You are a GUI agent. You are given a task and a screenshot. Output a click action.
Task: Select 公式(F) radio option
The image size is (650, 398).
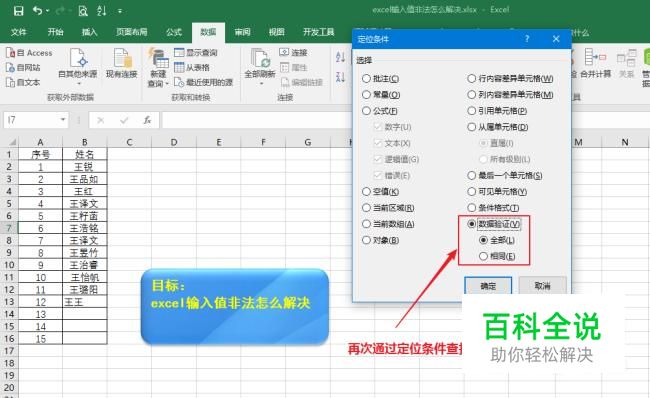pyautogui.click(x=380, y=111)
